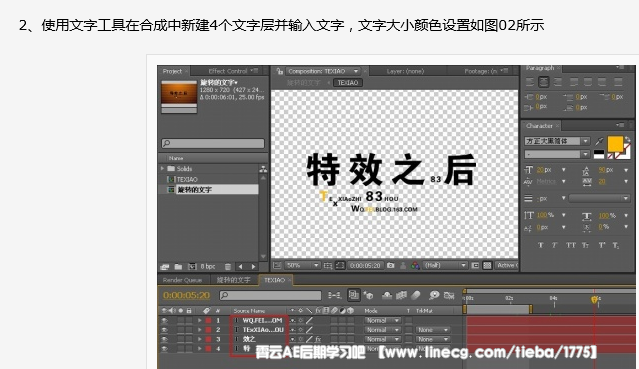Image resolution: width=639 pixels, height=369 pixels.
Task: Apply the Small Caps text style icon
Action: coord(586,245)
